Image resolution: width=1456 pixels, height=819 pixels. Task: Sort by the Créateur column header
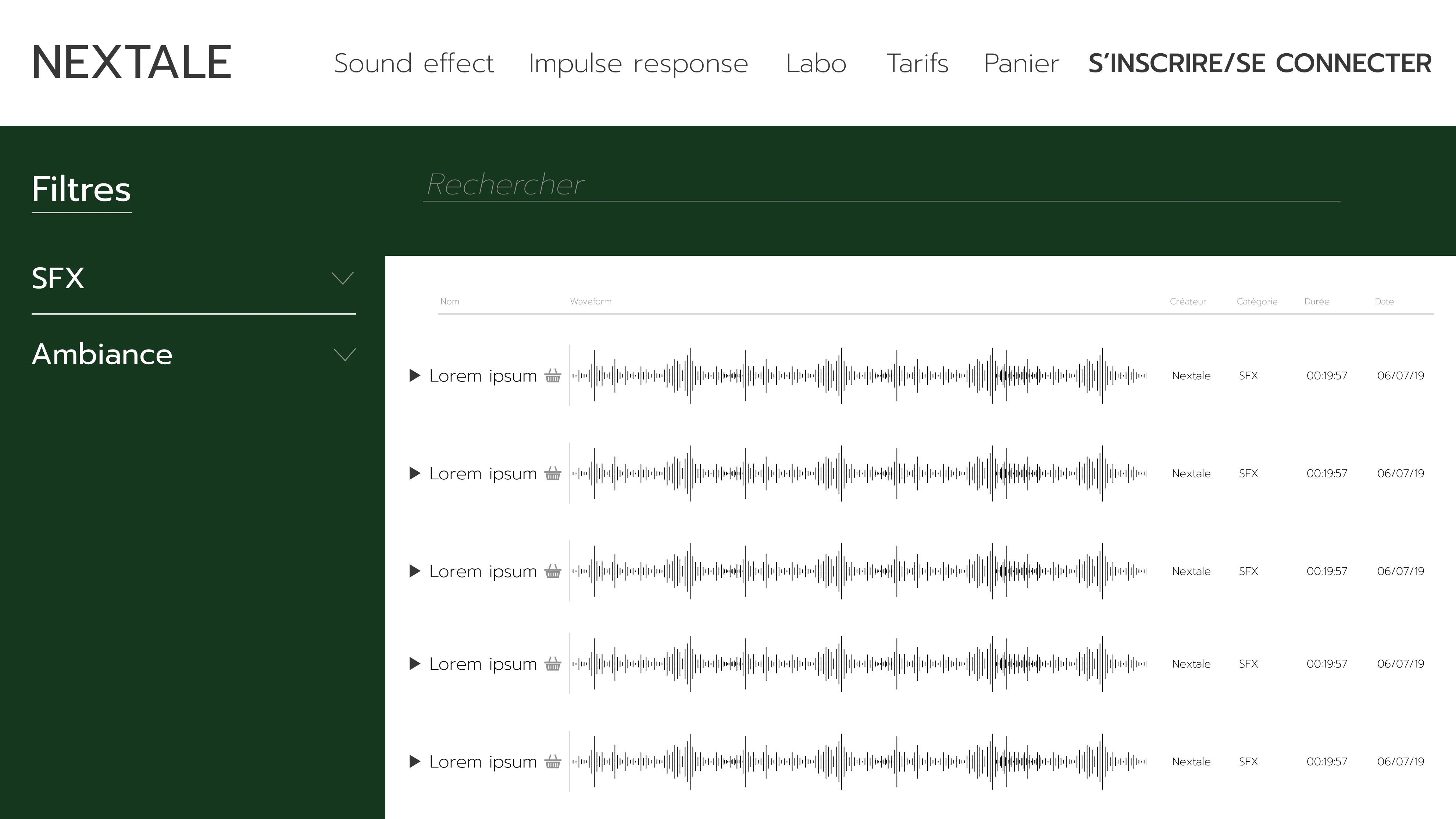coord(1188,301)
